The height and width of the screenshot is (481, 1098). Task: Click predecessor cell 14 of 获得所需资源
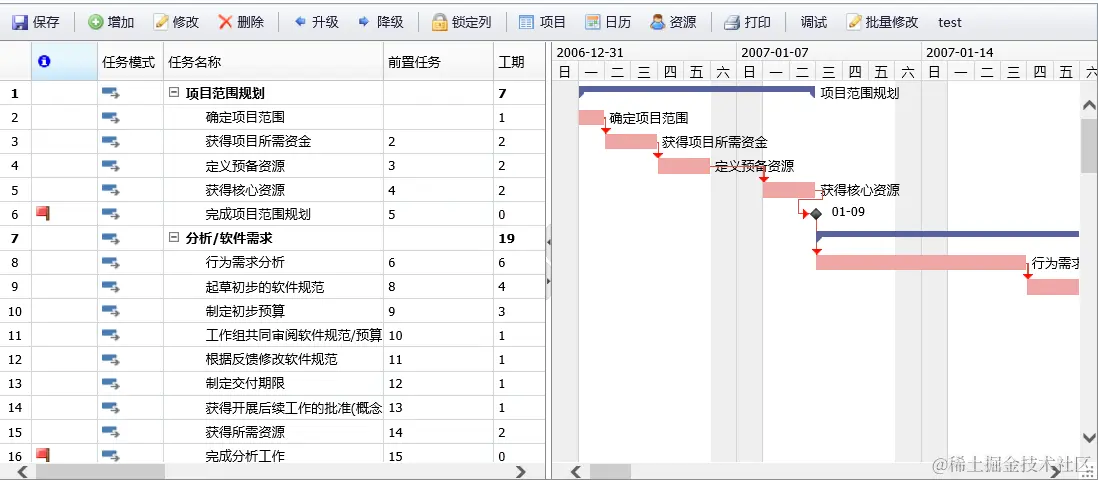click(438, 432)
